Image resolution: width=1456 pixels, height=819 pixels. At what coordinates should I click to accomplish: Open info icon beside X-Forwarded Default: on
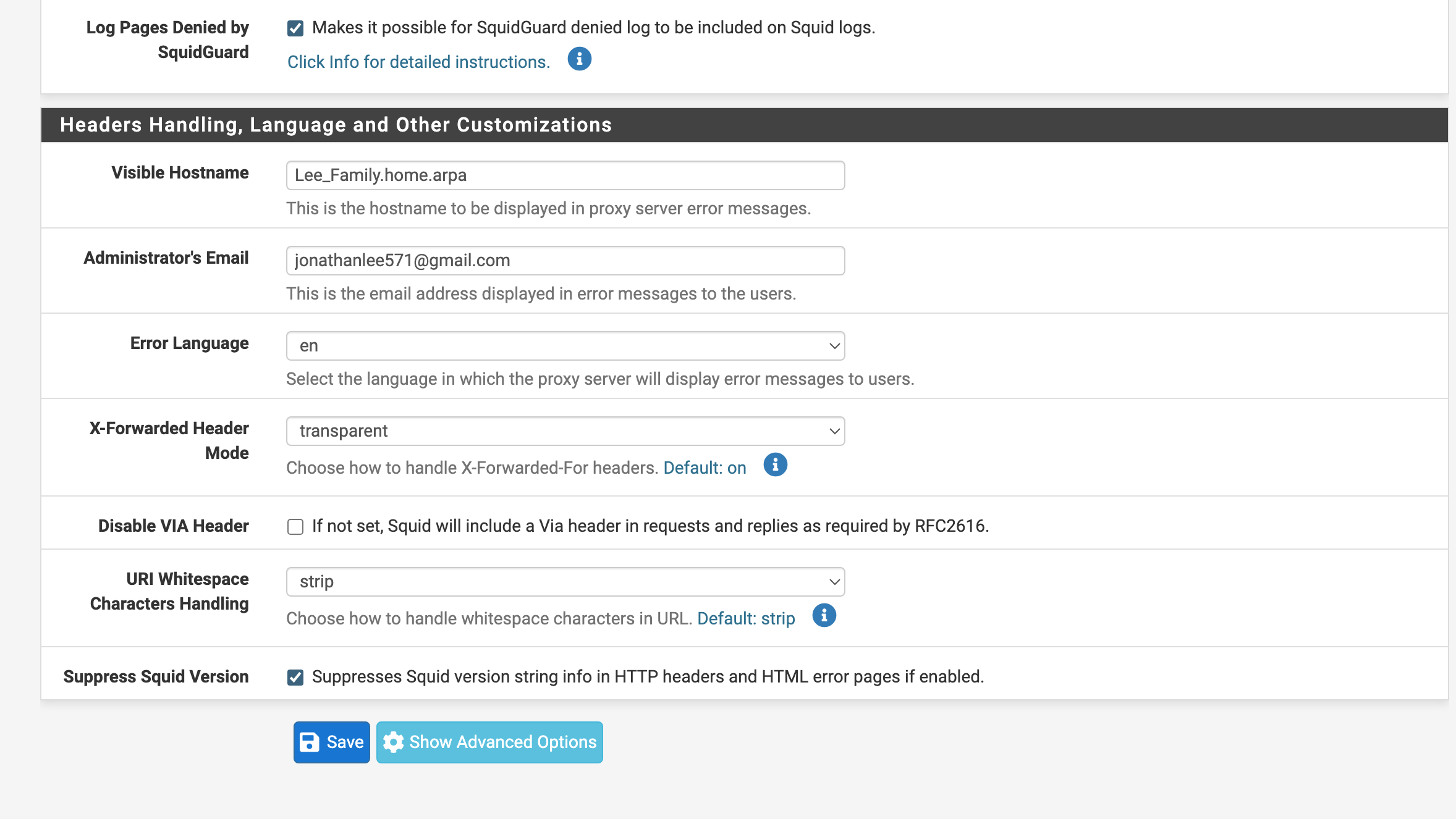coord(775,465)
